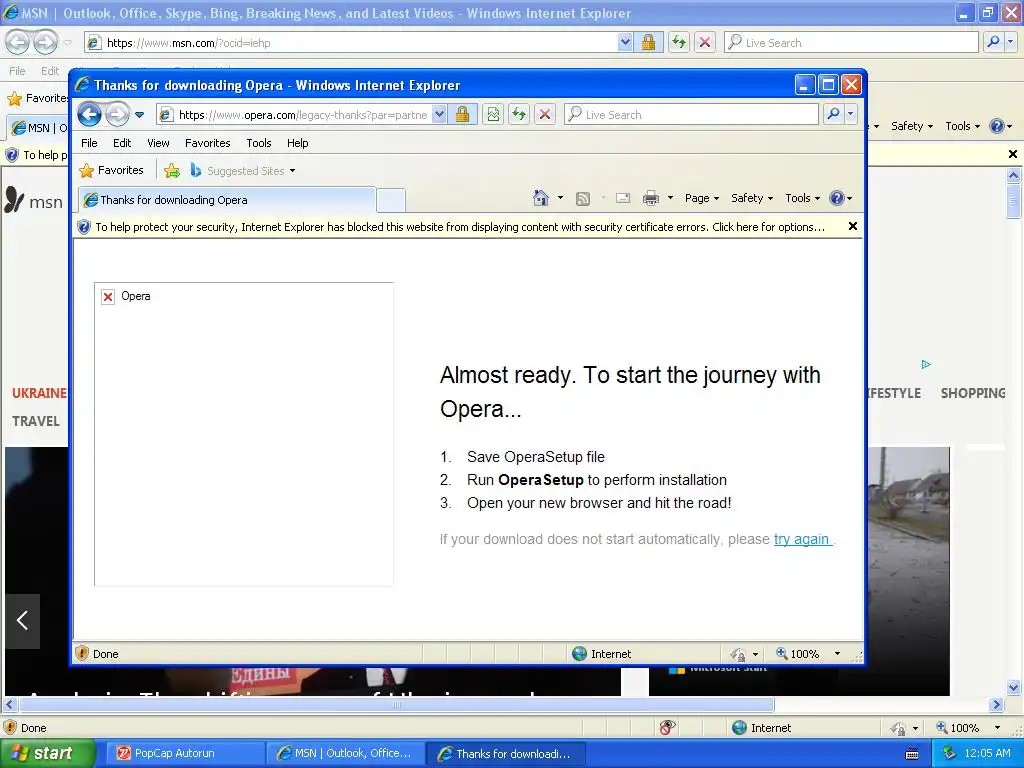Open the Help menu

[297, 143]
